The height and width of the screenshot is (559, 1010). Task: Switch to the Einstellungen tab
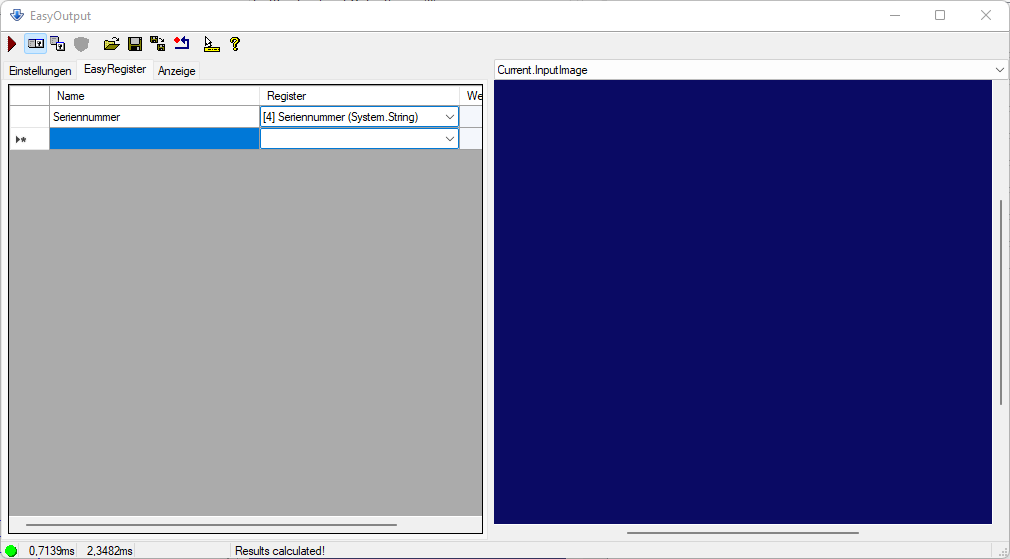tap(40, 71)
